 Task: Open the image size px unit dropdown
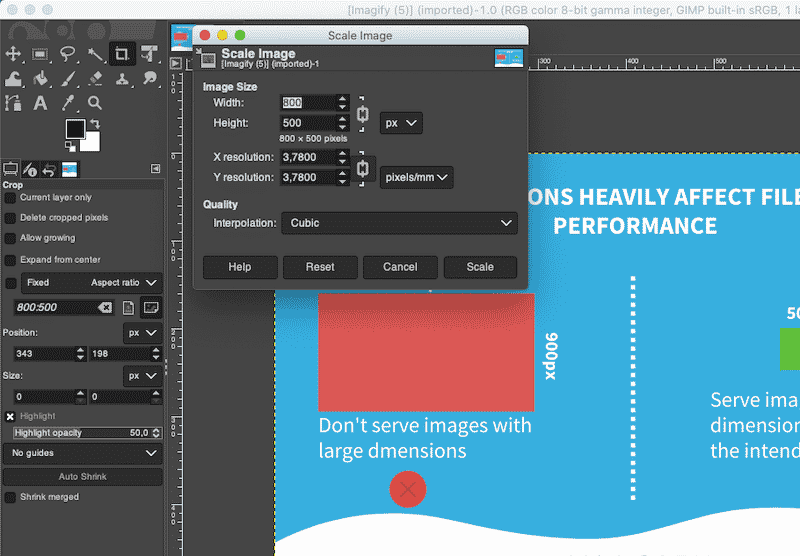[x=401, y=123]
